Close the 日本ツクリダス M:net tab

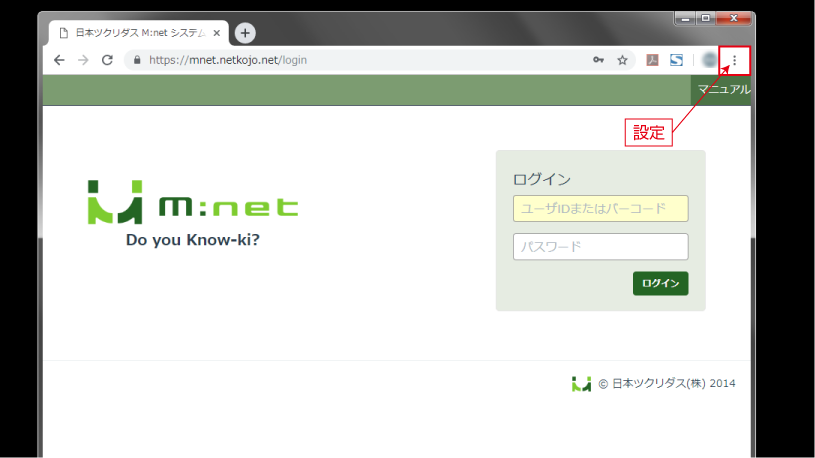(x=217, y=33)
